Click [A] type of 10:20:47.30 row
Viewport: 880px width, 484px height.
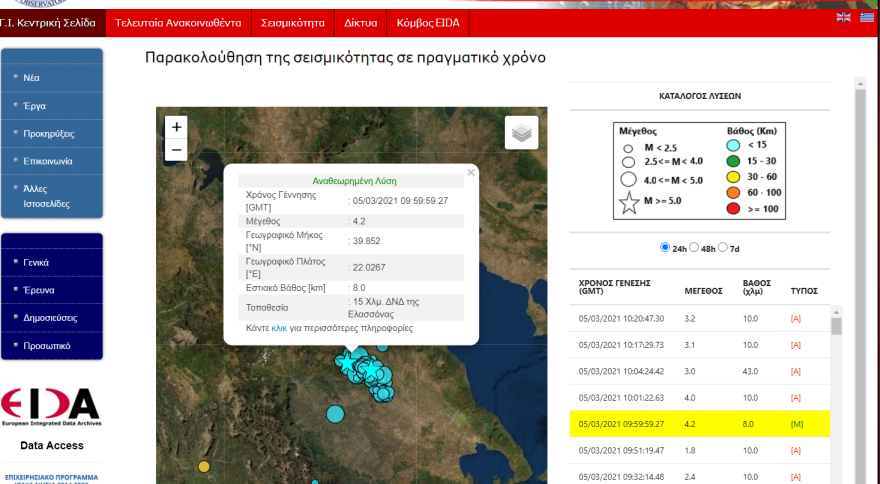coord(795,318)
